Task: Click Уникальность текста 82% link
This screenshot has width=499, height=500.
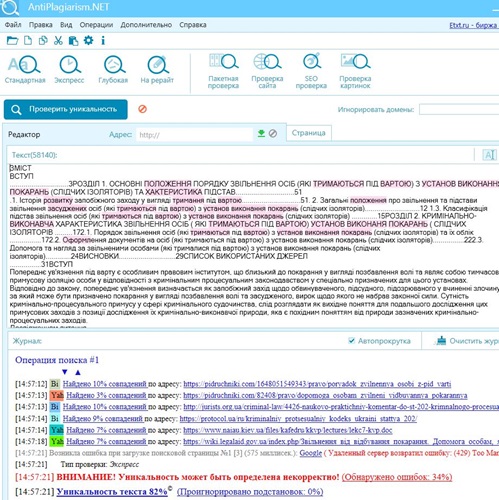Action: [112, 492]
